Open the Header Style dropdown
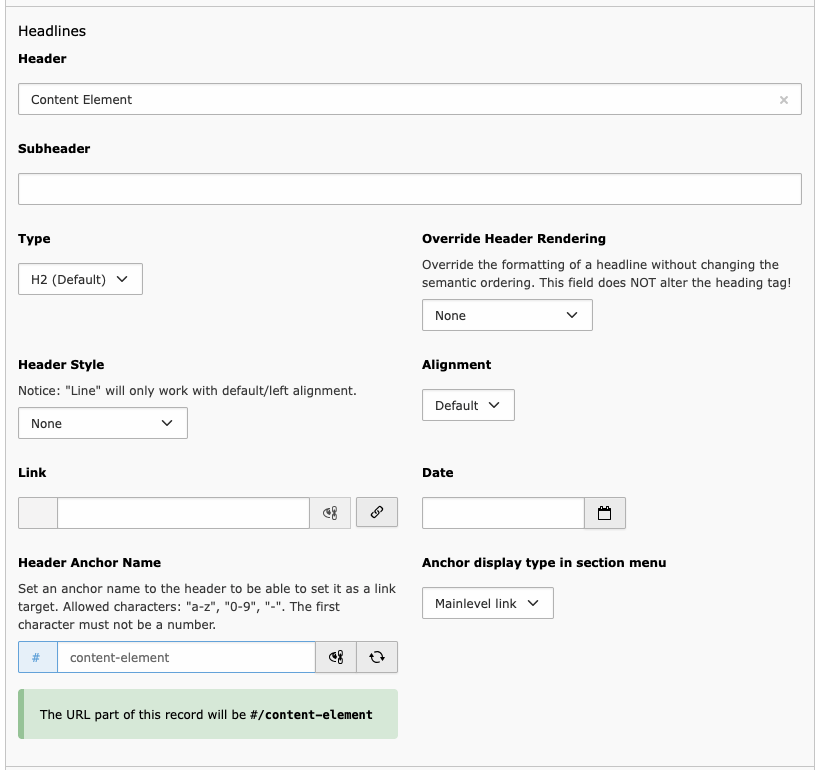Image resolution: width=820 pixels, height=770 pixels. coord(102,423)
